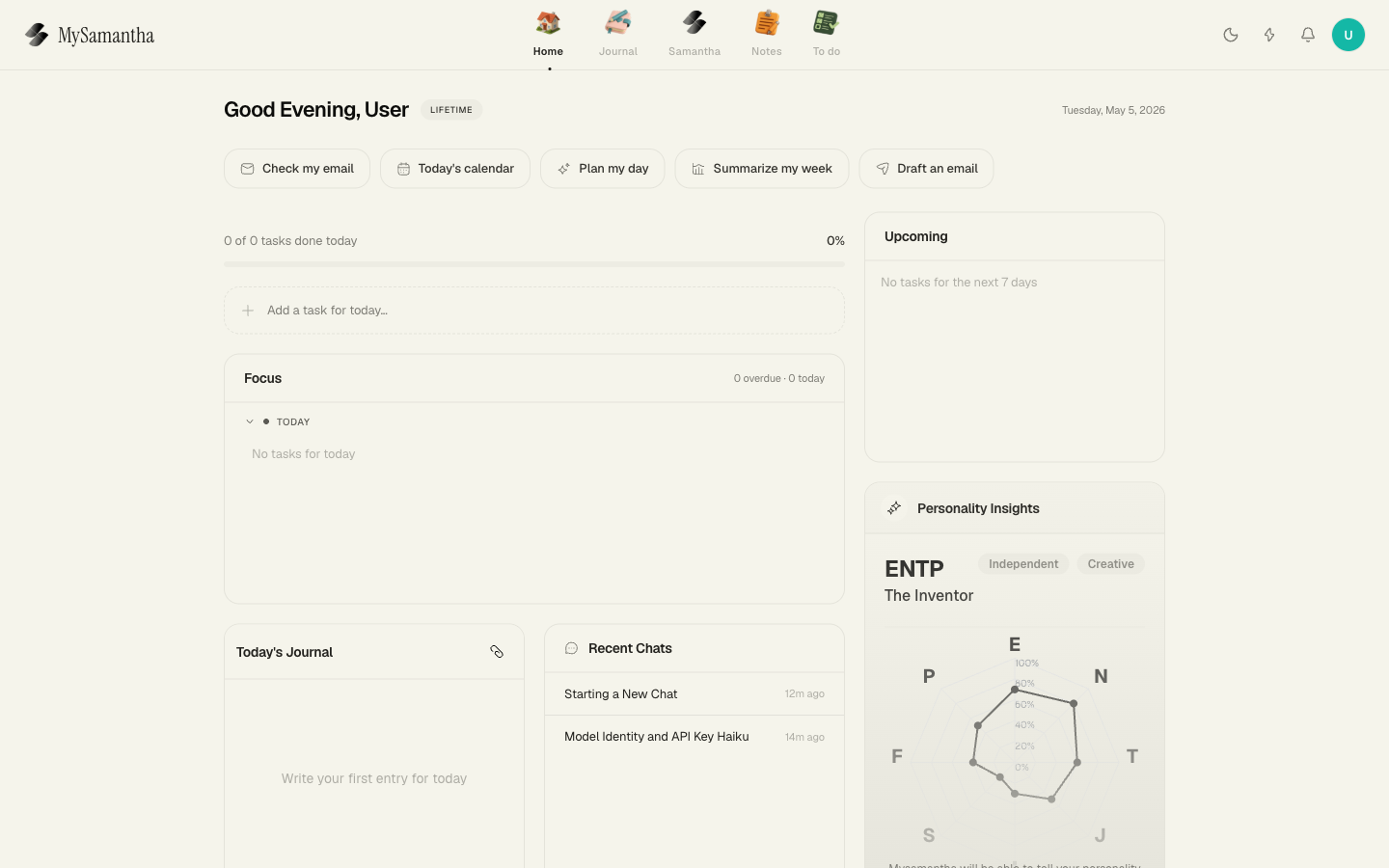
Task: Collapse the TODAY section chevron
Action: 250,421
